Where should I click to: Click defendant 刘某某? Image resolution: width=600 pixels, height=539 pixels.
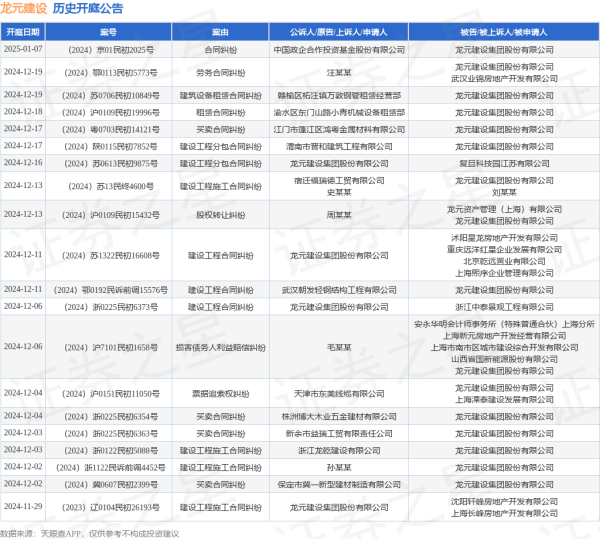[504, 192]
